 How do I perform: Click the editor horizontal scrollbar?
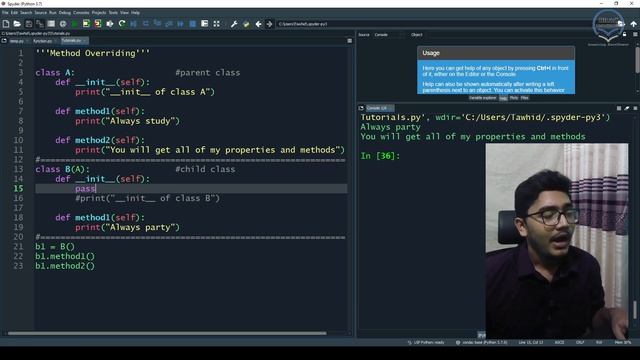167,333
